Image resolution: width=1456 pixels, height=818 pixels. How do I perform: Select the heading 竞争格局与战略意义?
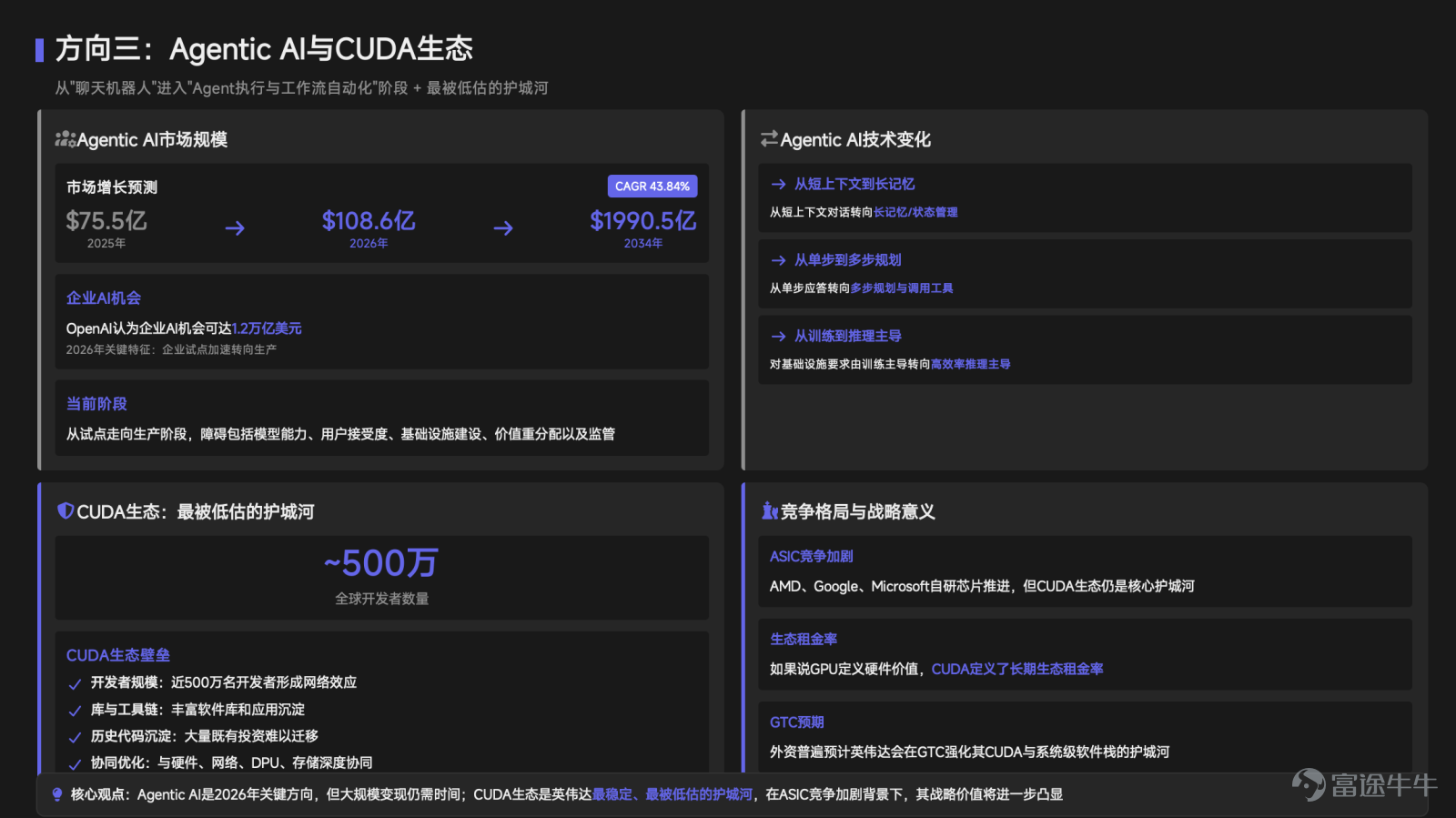[x=858, y=511]
